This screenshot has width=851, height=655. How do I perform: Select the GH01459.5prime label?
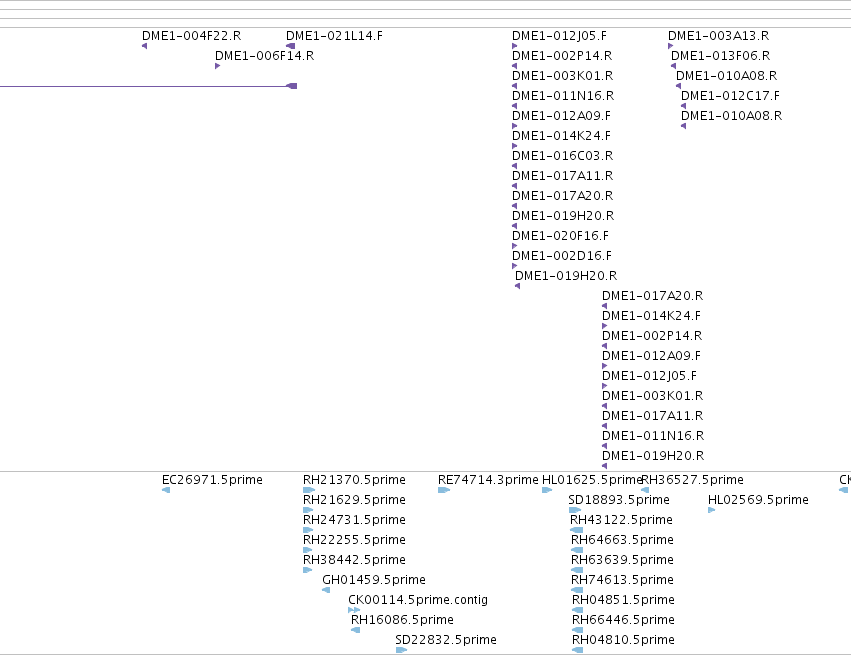(374, 580)
